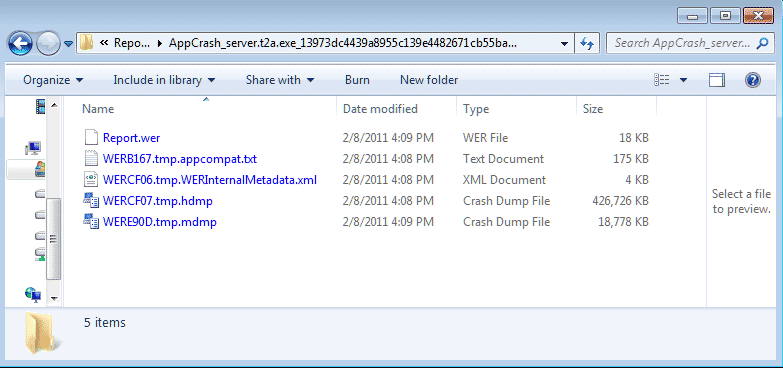Viewport: 783px width, 368px height.
Task: Click the Computer icon in navigation pane
Action: pos(33,147)
